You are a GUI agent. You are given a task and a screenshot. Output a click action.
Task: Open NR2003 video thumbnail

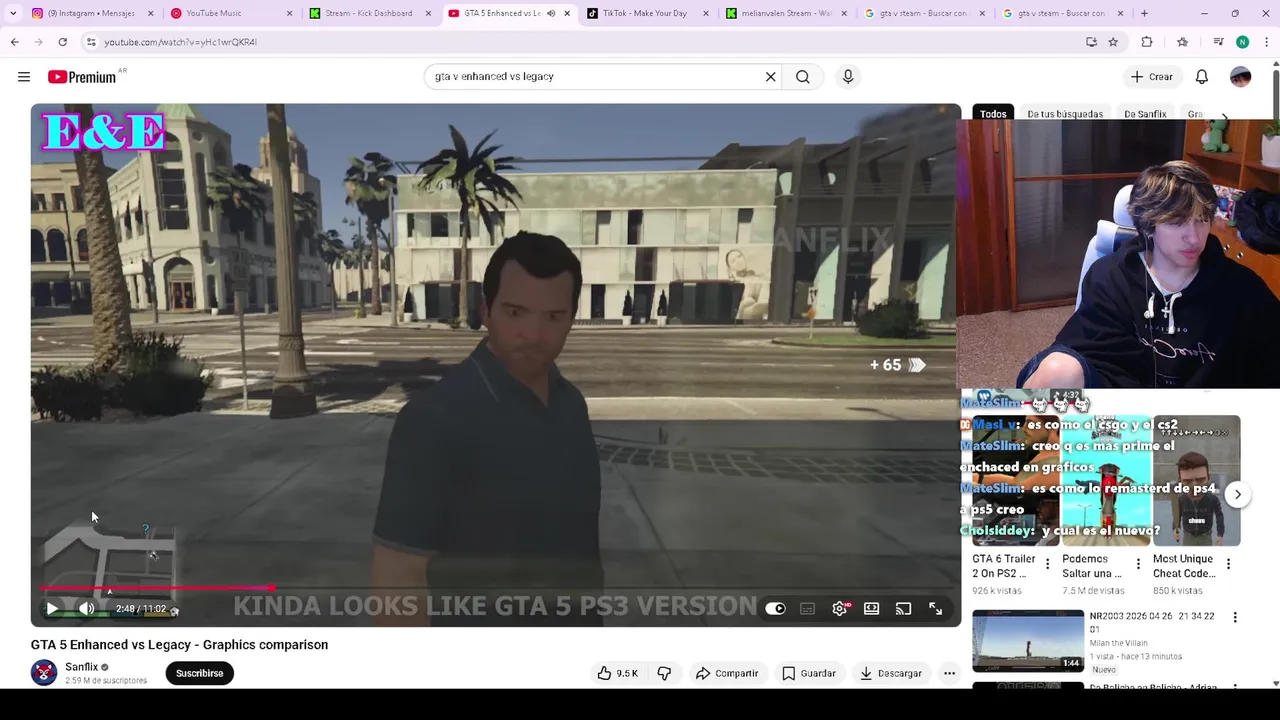1028,641
